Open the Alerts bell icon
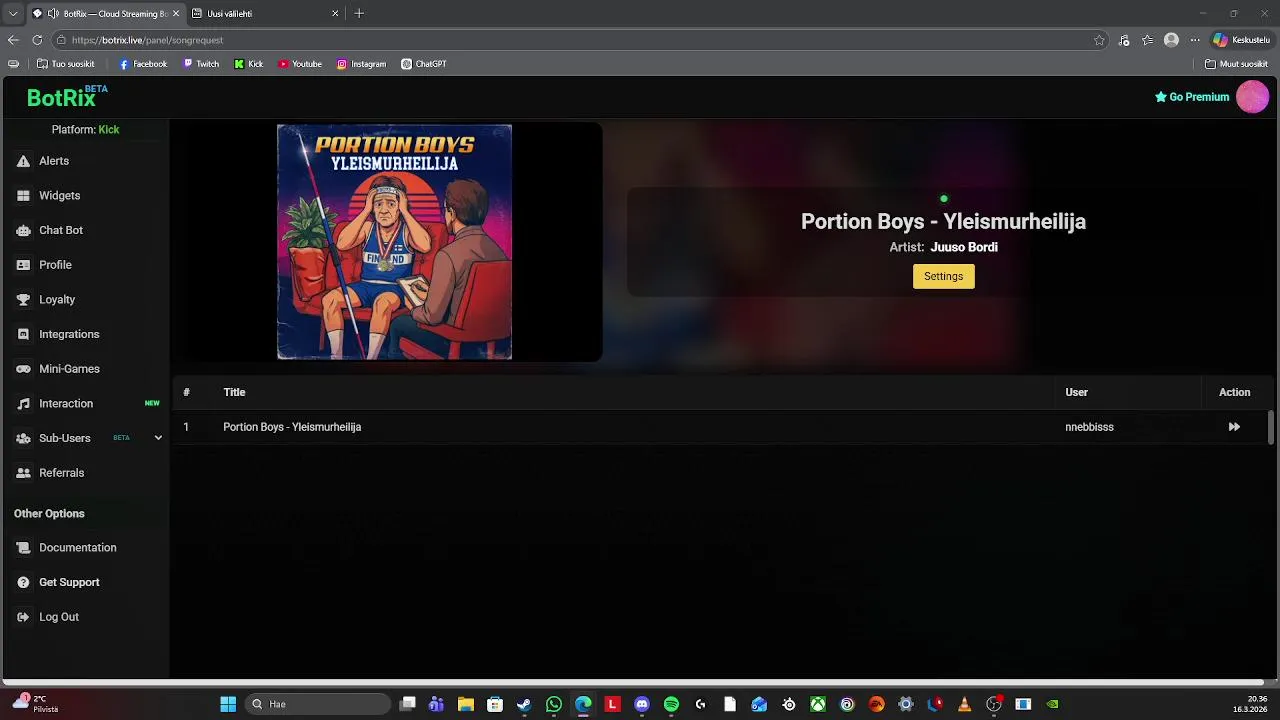Screen dimensions: 1280x720 (23, 161)
